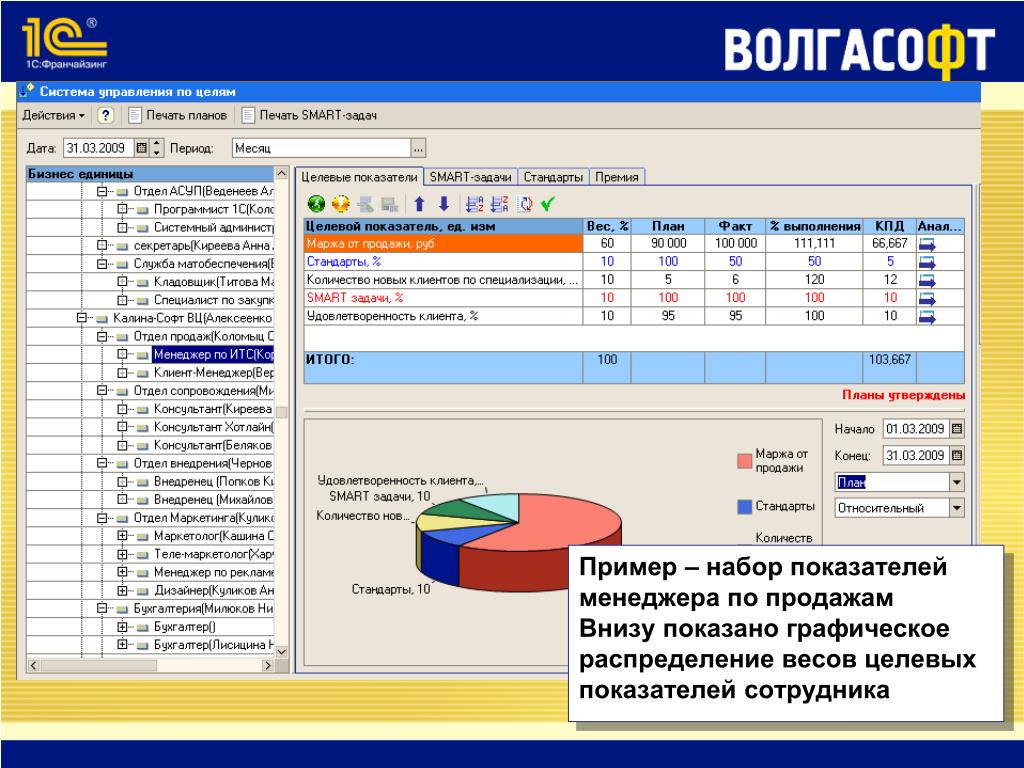Viewport: 1024px width, 768px height.
Task: Select Менеджер по ИТС tree item
Action: (213, 355)
